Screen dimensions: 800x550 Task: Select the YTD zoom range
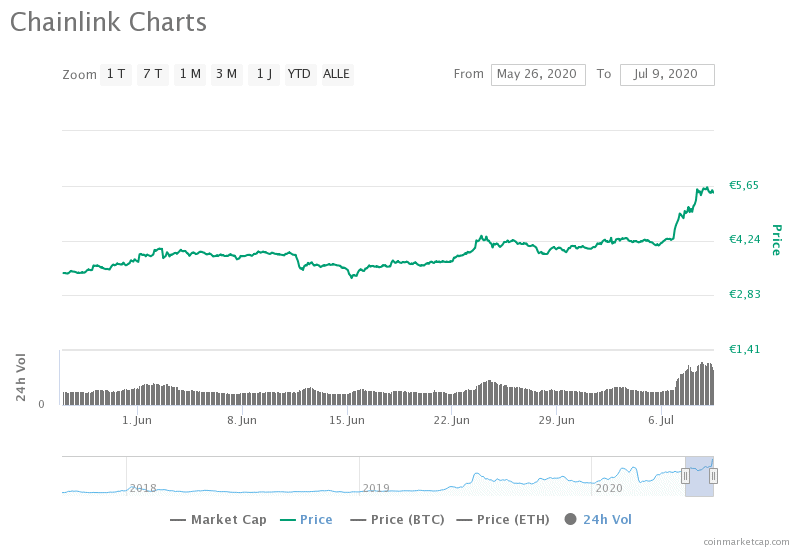299,74
